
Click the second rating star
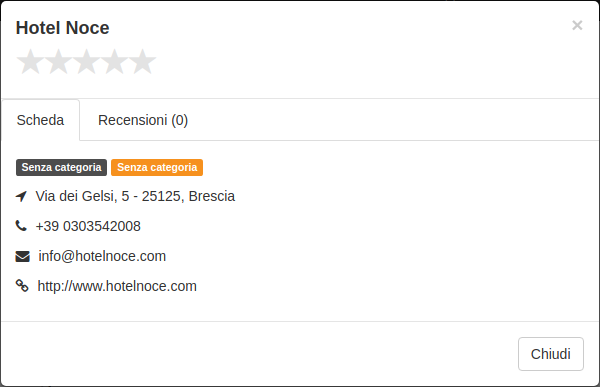point(58,61)
